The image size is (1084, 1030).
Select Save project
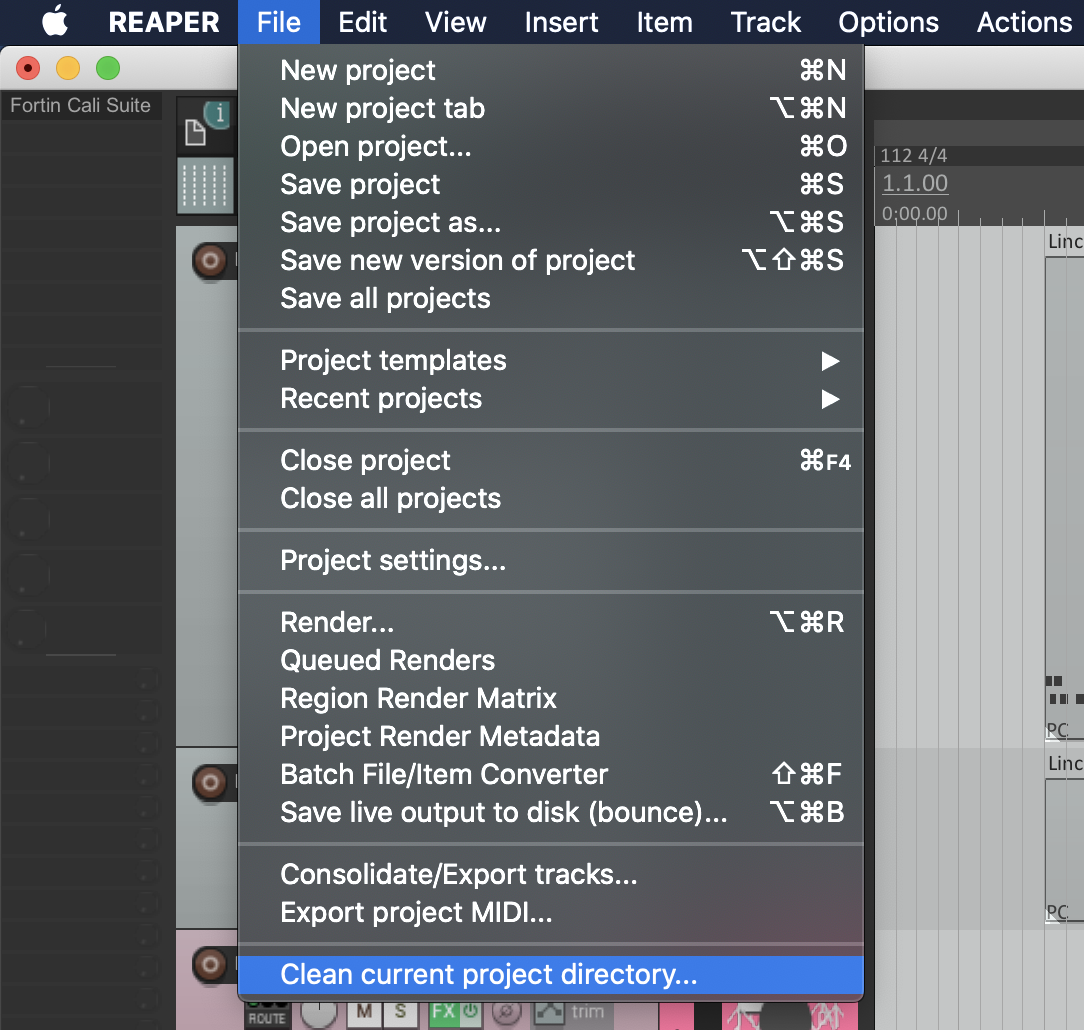click(551, 185)
